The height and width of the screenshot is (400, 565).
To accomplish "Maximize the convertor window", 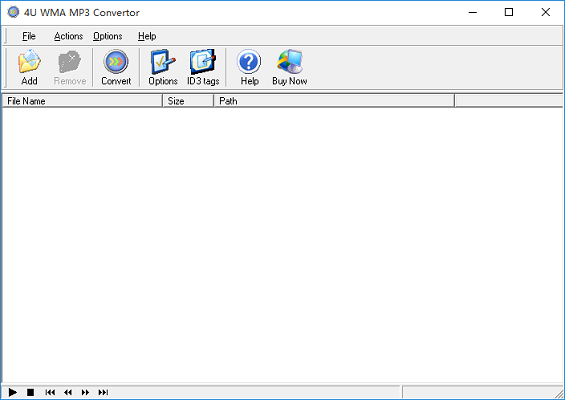I will [x=509, y=12].
